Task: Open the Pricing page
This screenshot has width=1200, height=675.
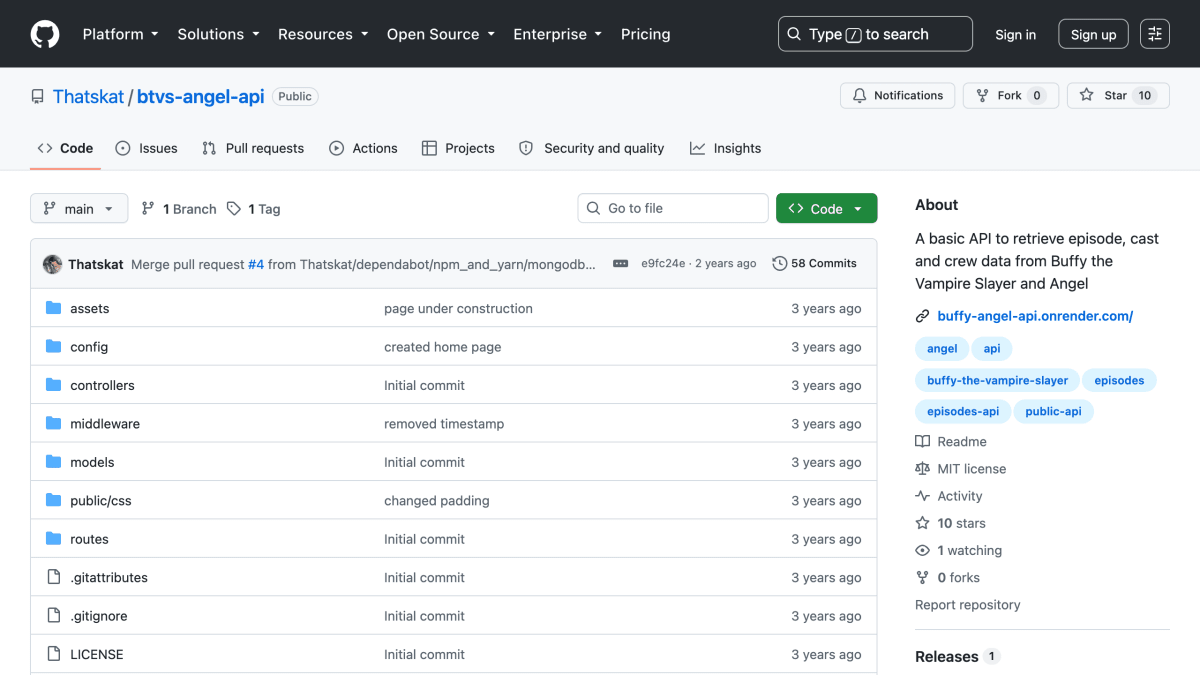Action: [x=646, y=34]
